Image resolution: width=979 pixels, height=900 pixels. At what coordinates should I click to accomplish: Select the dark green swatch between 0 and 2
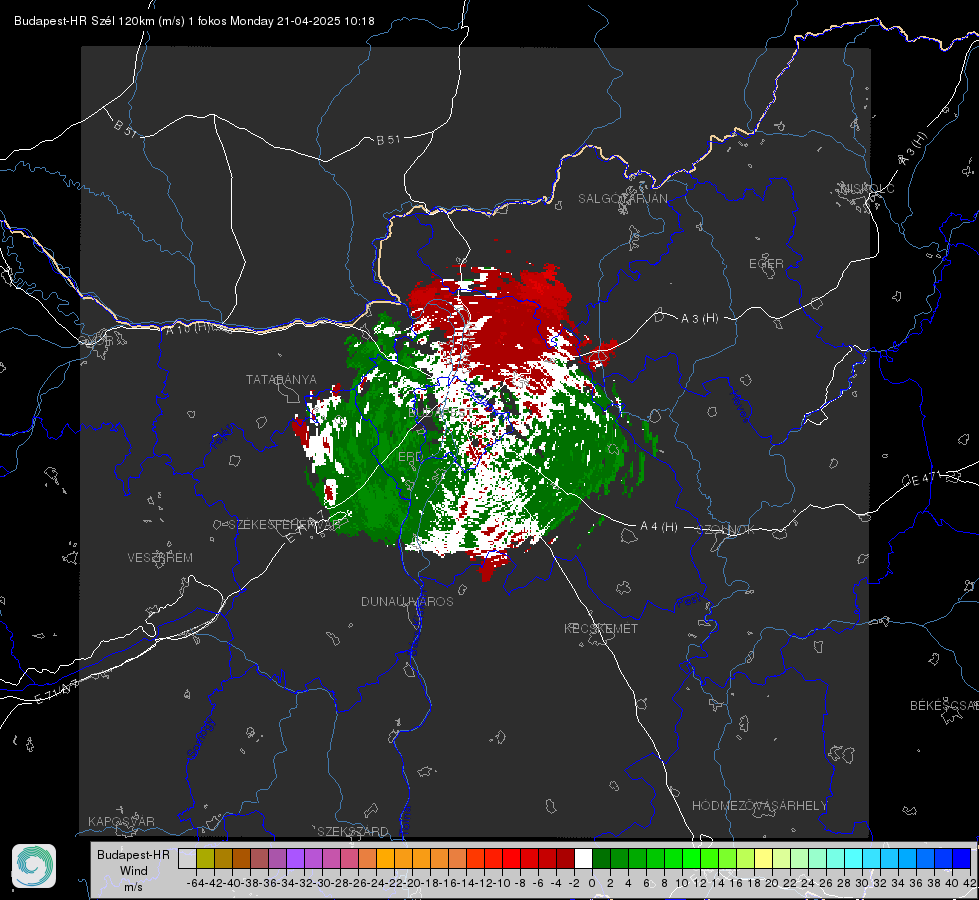(601, 858)
